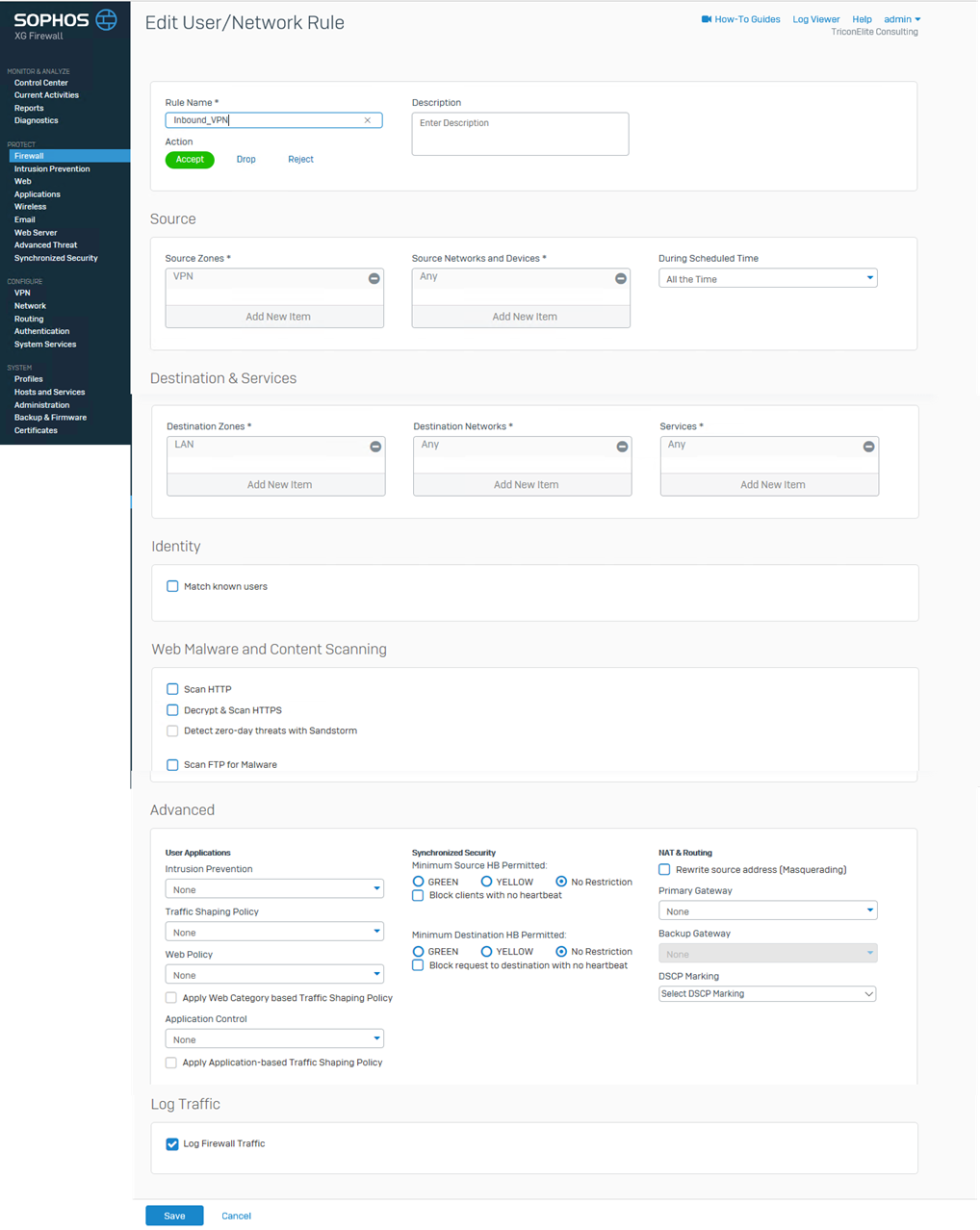Image resolution: width=980 pixels, height=1230 pixels.
Task: Click the Sophos globe logo icon
Action: pos(107,19)
